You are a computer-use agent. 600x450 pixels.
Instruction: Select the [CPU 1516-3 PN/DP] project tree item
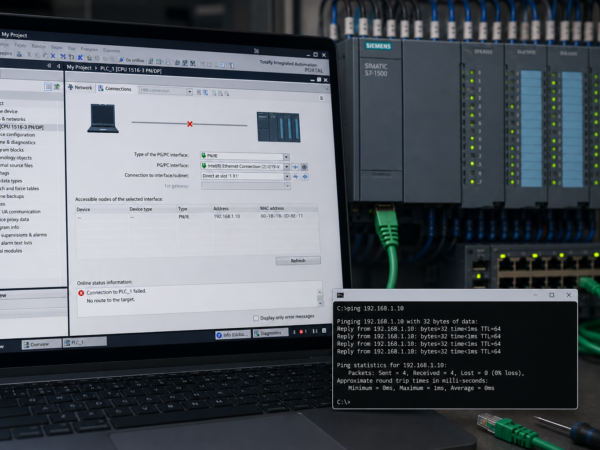tap(22, 127)
